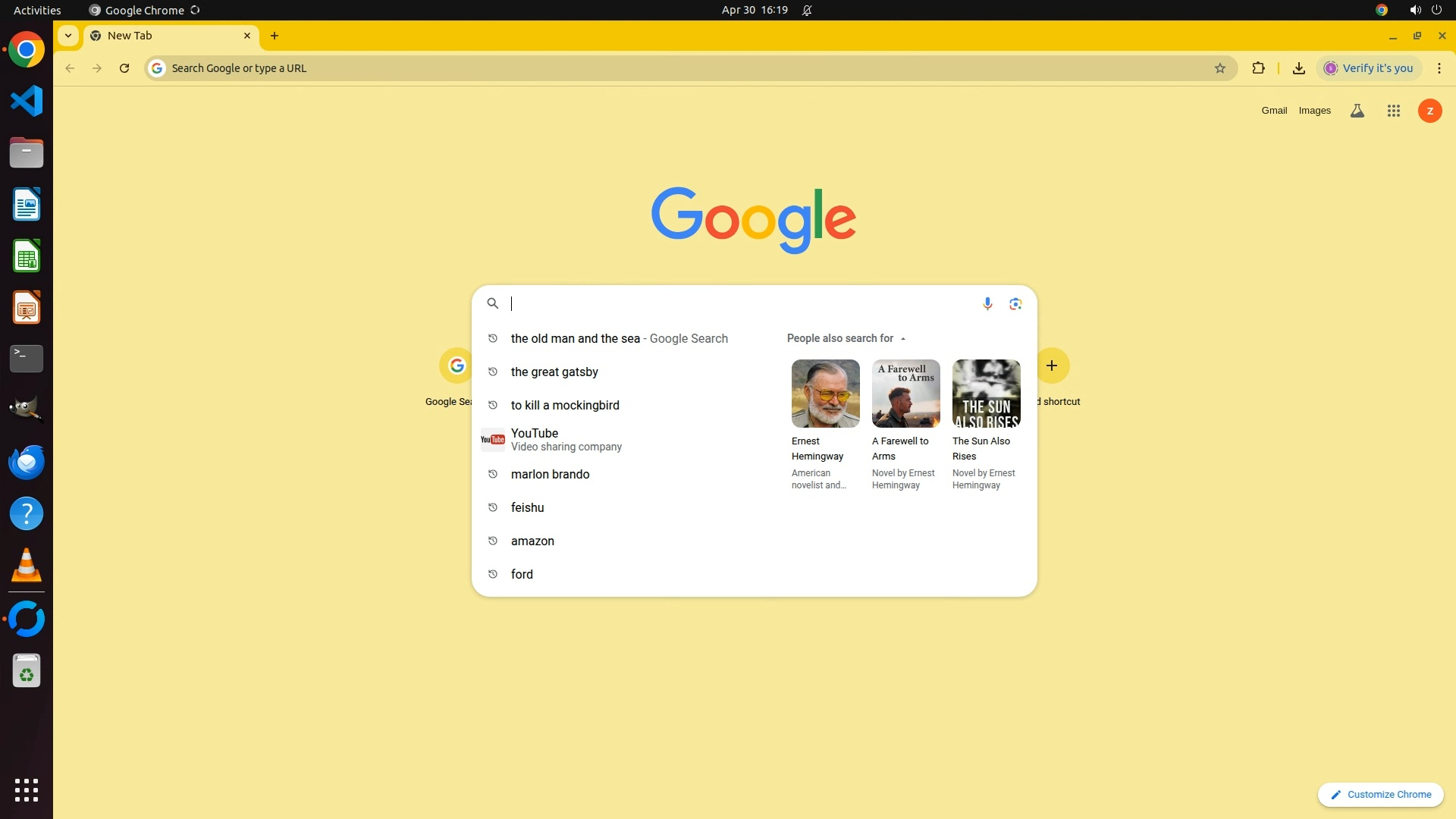Open Ernest Hemingway thumbnail
This screenshot has width=1456, height=819.
(825, 393)
